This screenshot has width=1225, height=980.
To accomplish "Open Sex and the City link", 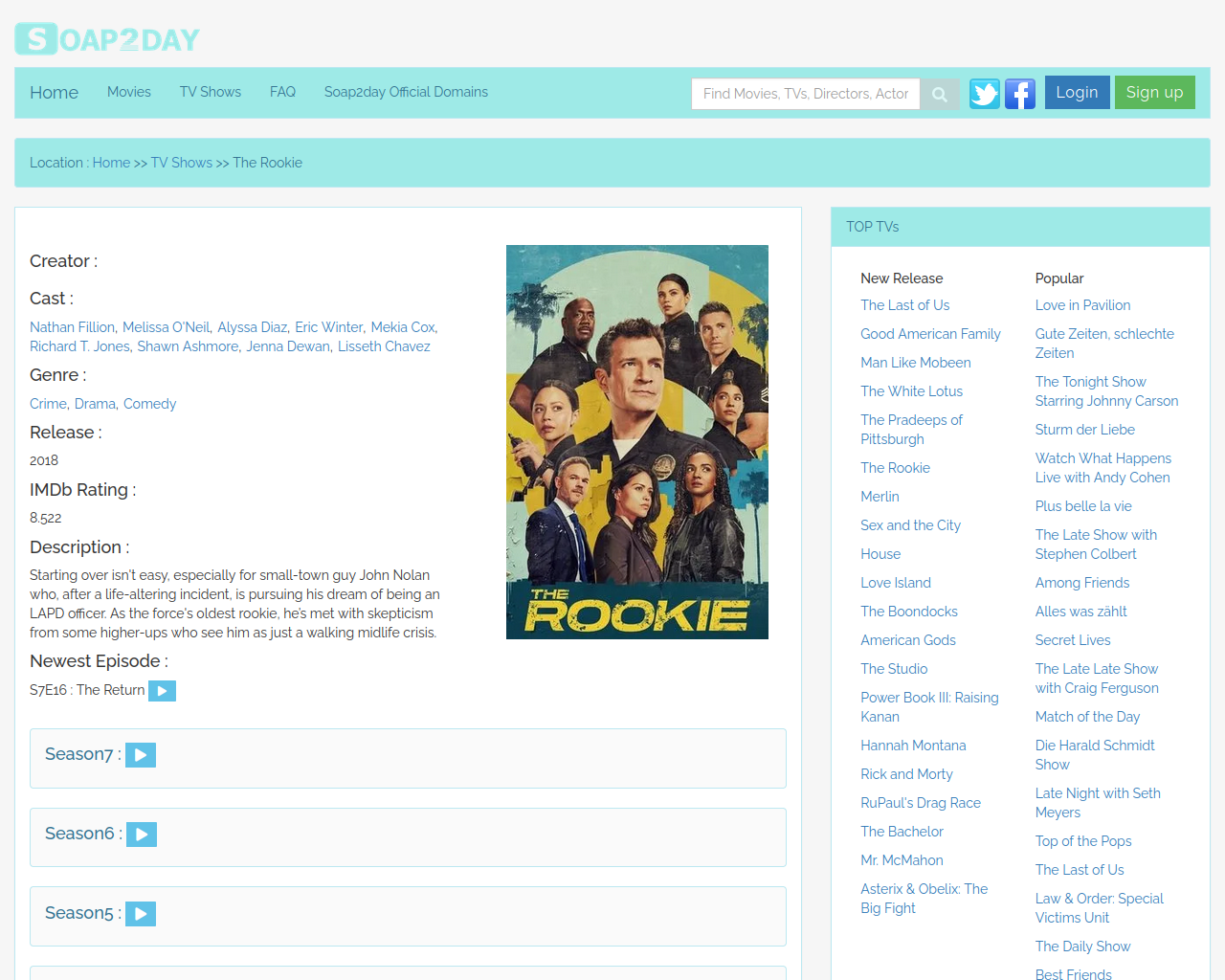I will pos(910,525).
